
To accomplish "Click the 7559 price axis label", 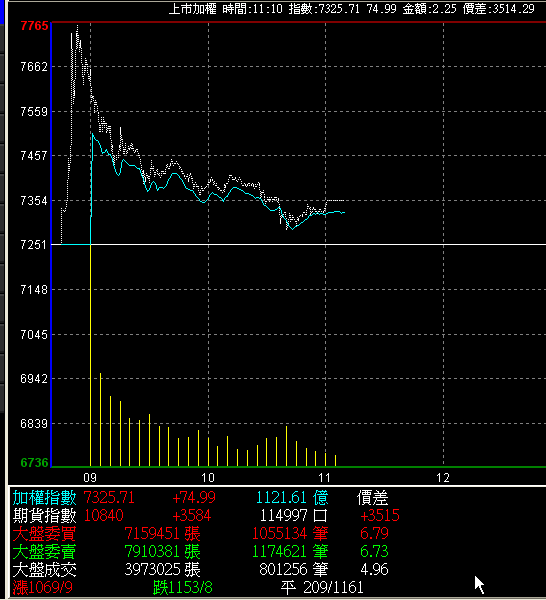I will 34,112.
